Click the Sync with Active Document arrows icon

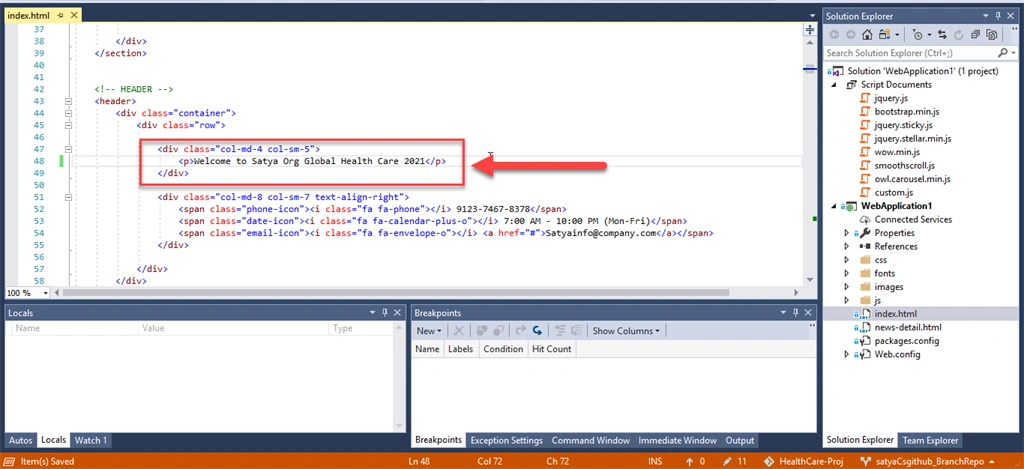tap(942, 35)
